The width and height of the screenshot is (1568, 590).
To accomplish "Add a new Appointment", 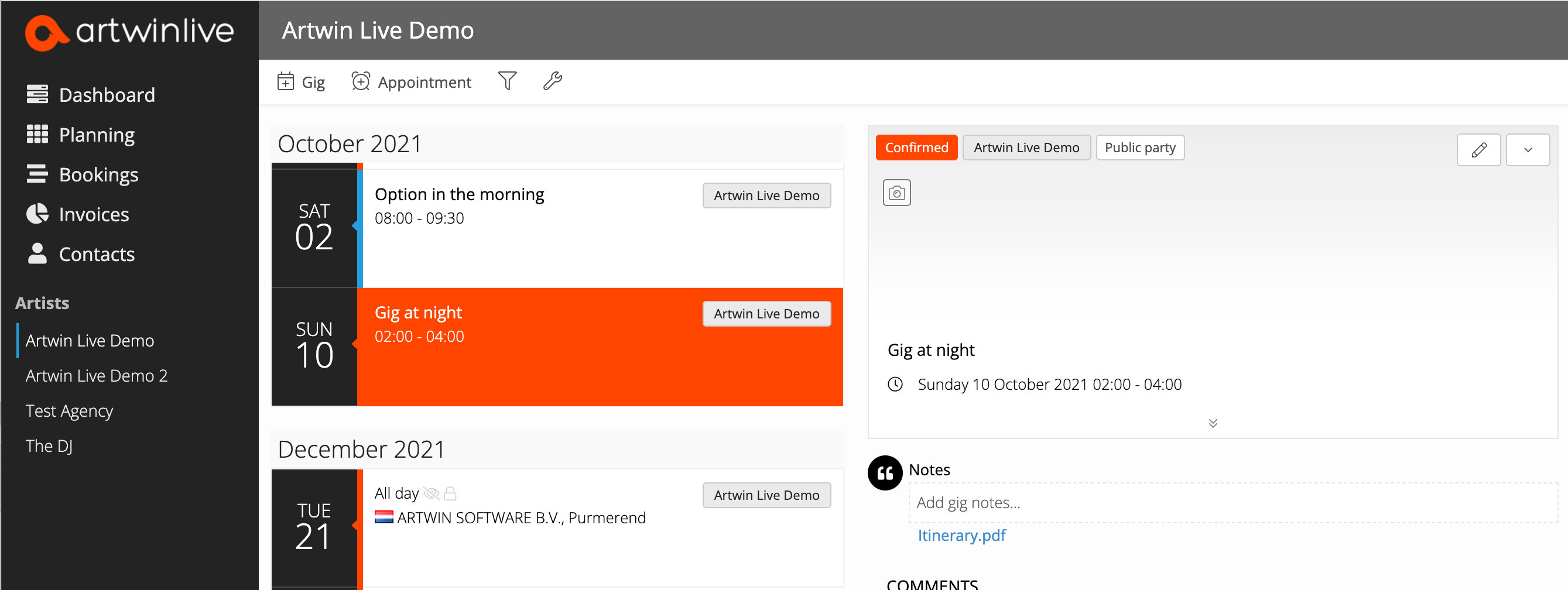I will pos(412,82).
